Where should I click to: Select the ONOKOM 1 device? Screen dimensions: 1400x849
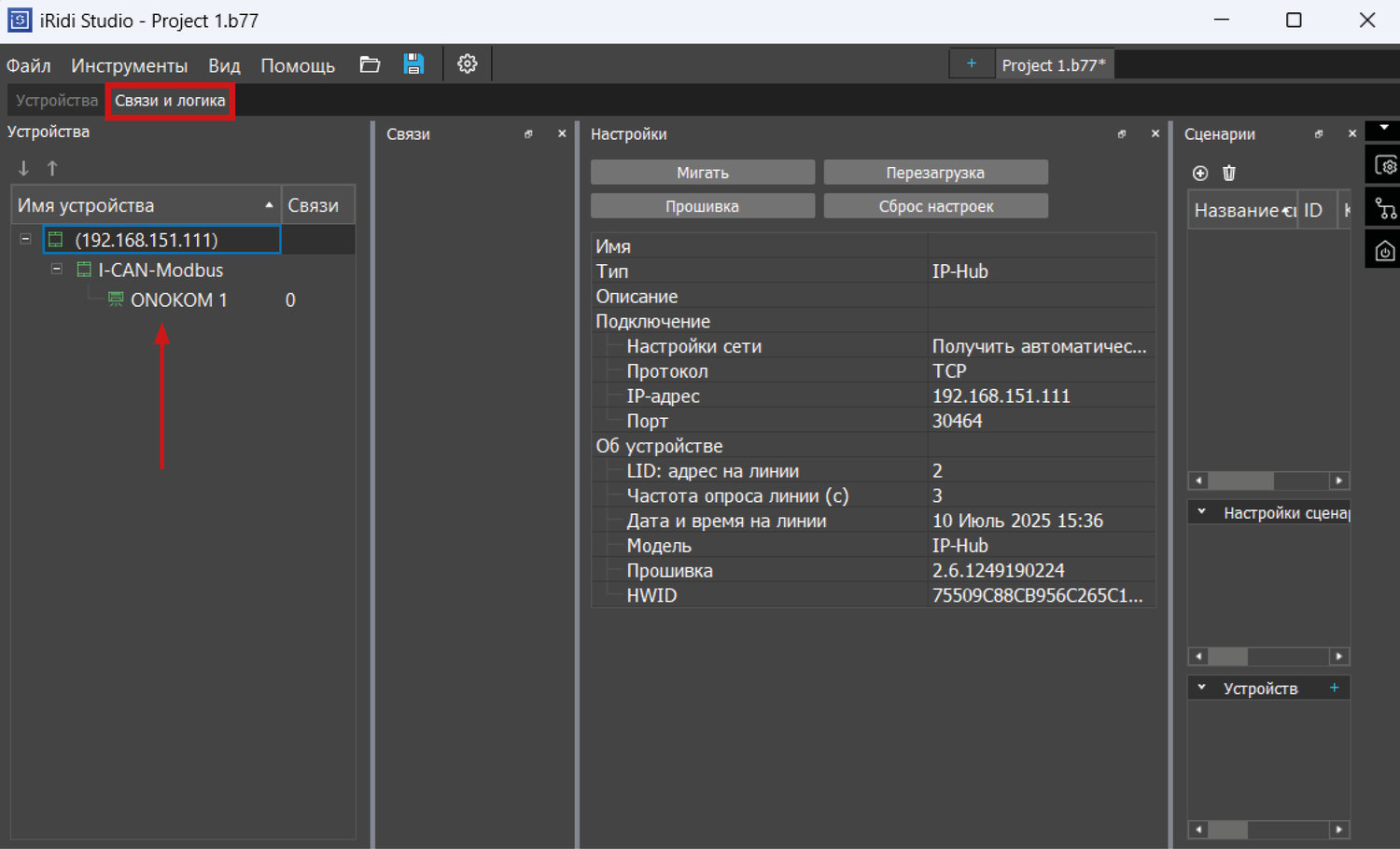pyautogui.click(x=178, y=300)
